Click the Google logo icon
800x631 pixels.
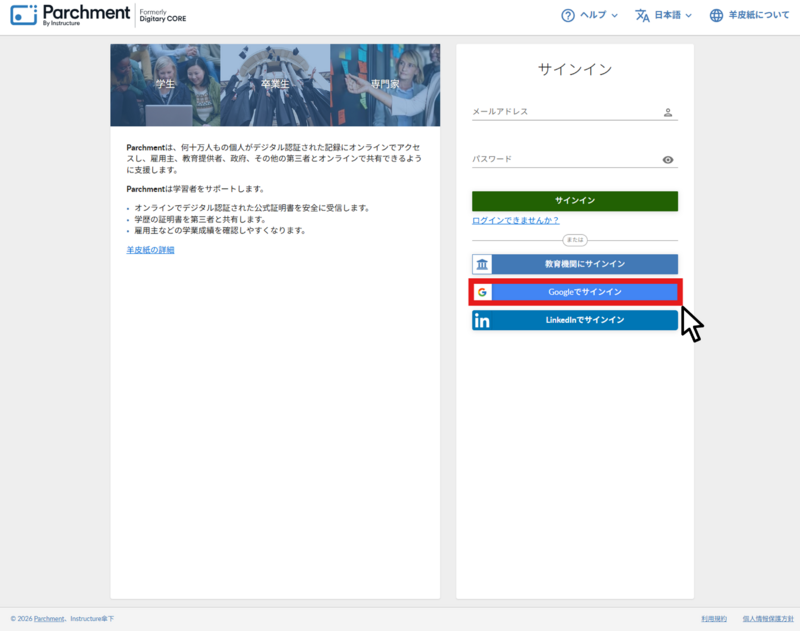(482, 292)
